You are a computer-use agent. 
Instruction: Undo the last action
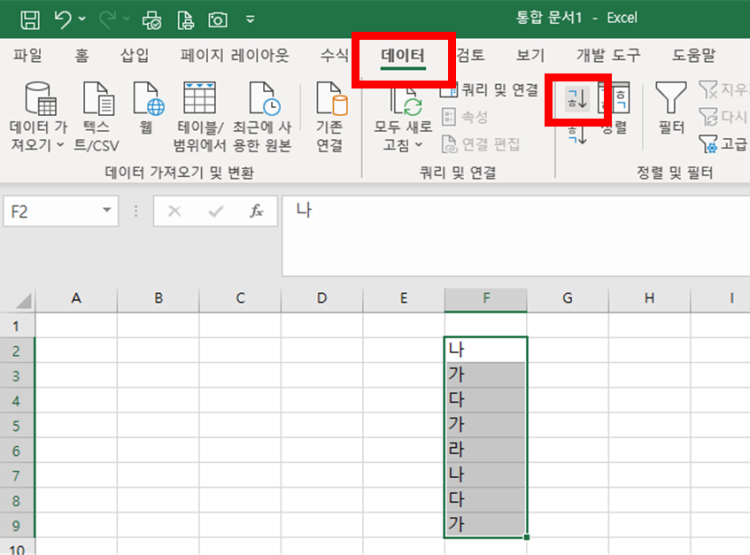63,20
